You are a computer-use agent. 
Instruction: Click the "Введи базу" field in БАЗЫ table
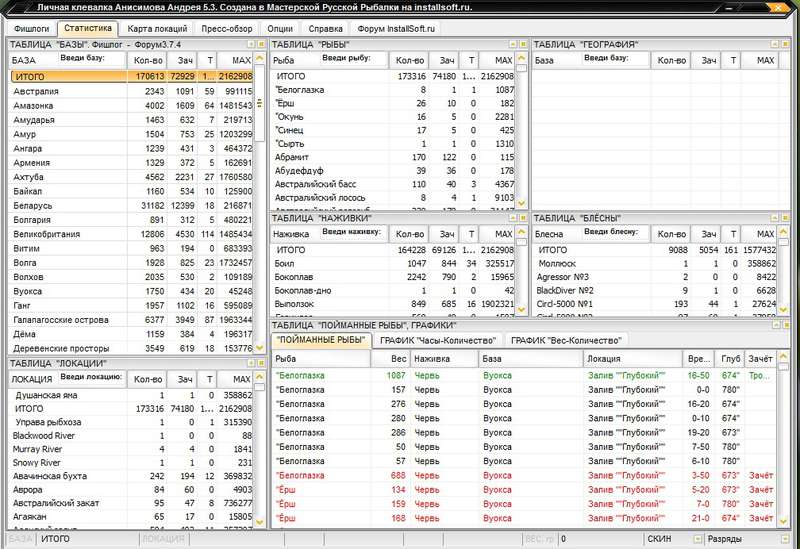[91, 60]
